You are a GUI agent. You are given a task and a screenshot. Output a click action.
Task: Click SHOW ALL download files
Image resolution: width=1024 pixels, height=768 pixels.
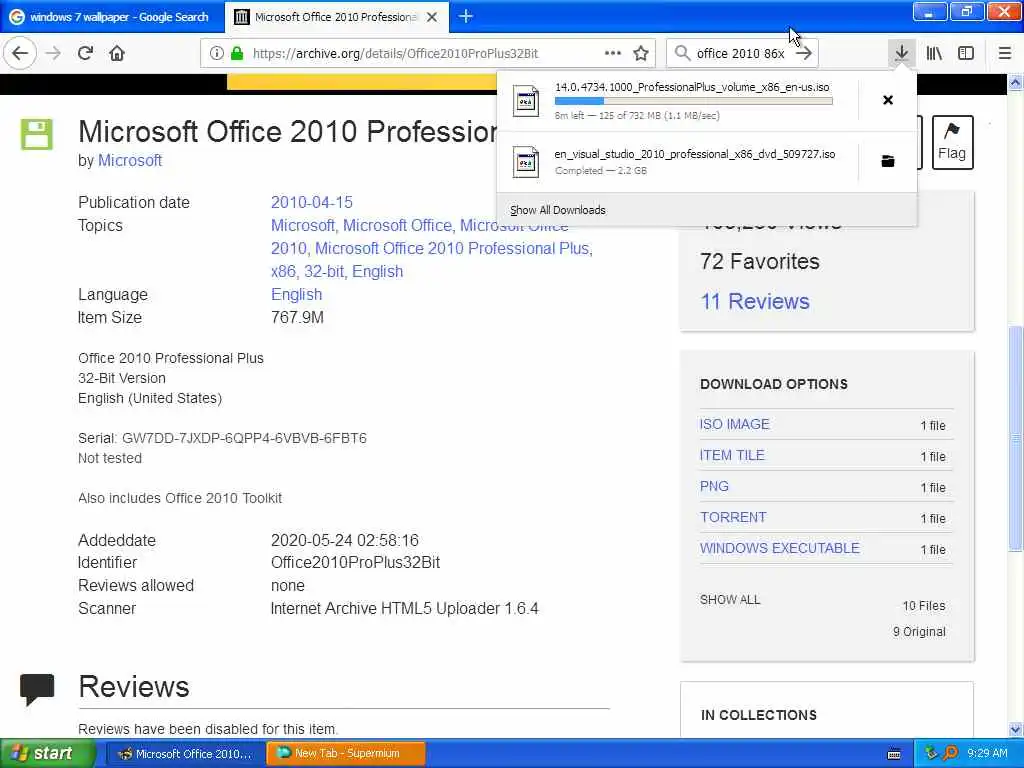[730, 600]
